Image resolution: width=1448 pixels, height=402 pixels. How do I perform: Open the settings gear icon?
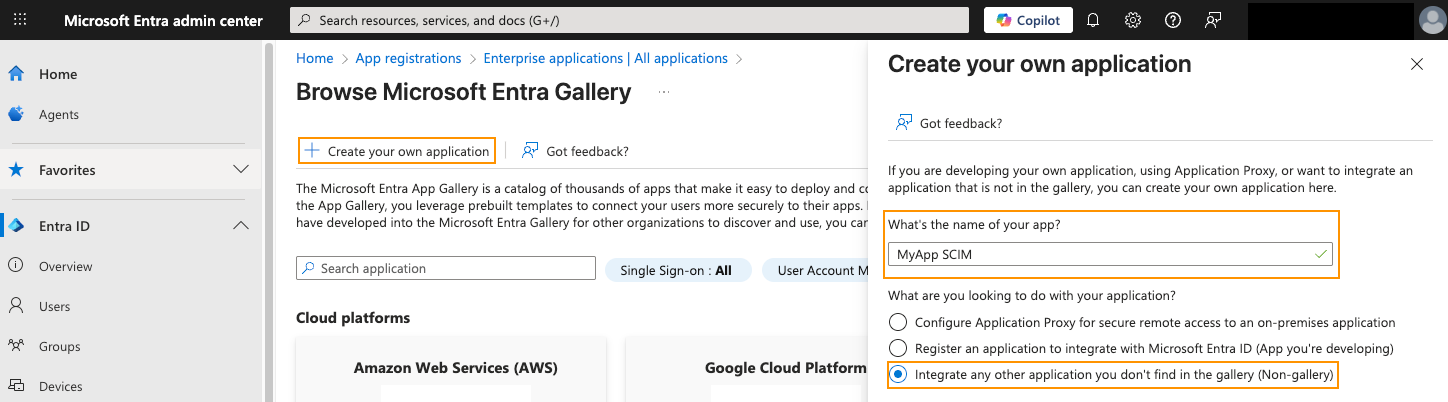[1133, 20]
